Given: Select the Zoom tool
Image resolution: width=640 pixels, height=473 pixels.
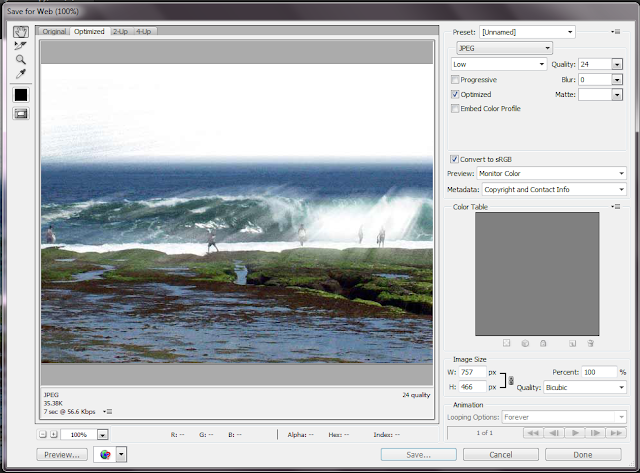Looking at the screenshot, I should (21, 60).
